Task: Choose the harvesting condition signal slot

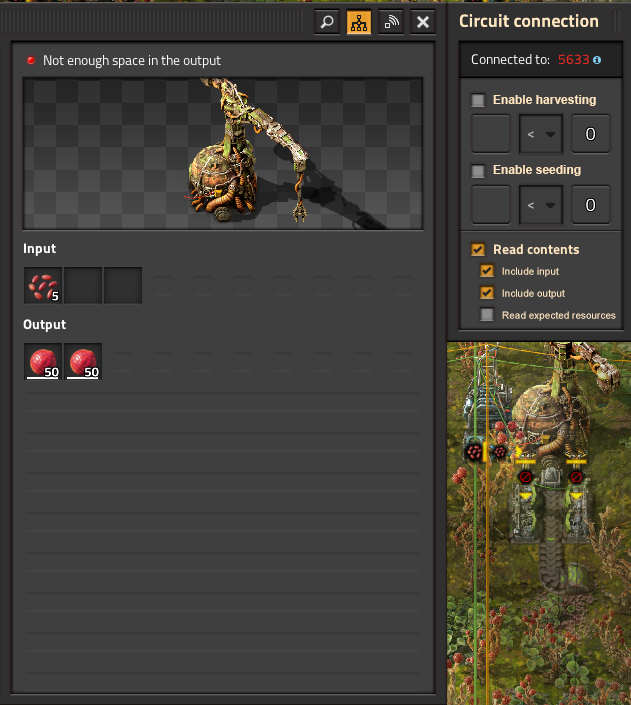Action: tap(491, 134)
